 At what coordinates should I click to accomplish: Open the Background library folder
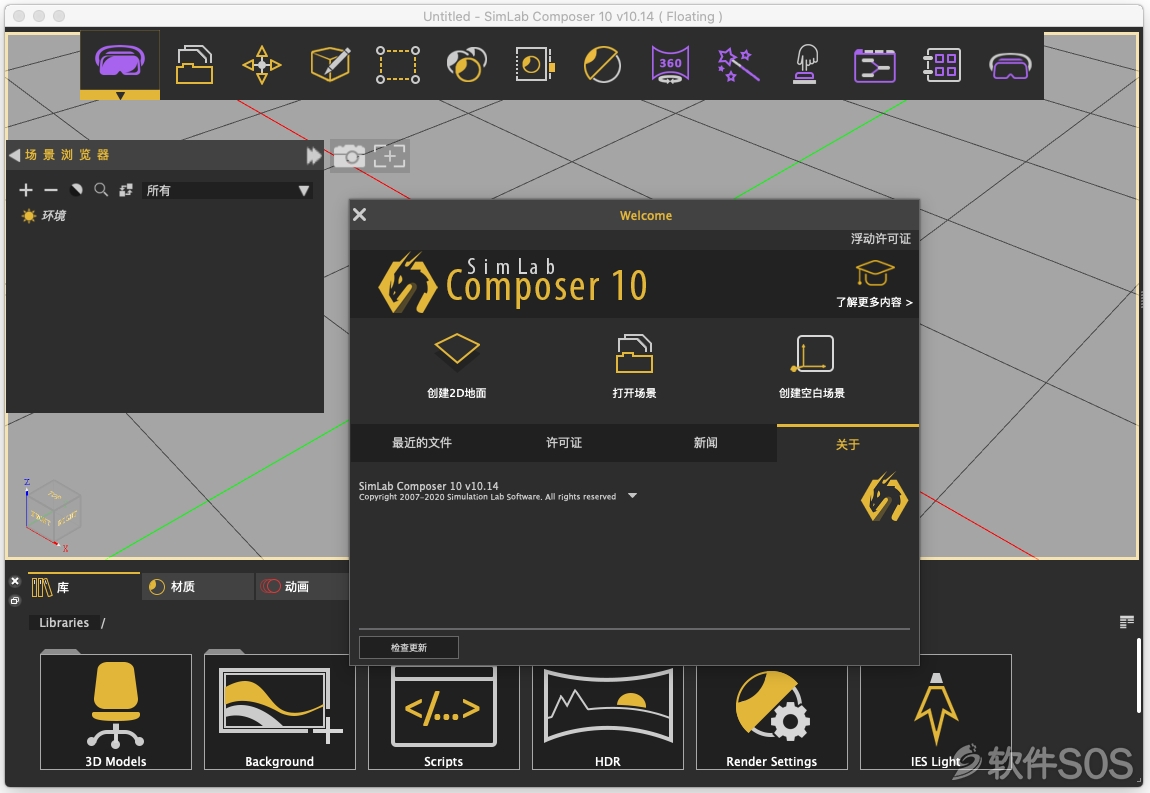click(x=279, y=711)
